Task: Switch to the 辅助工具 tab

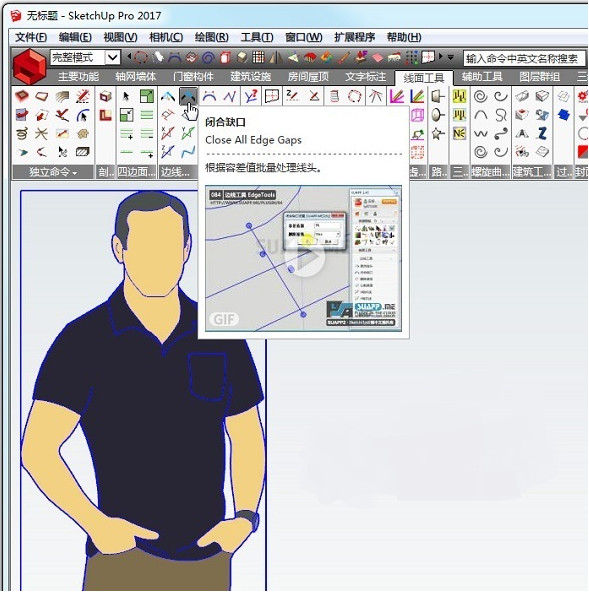Action: (482, 77)
